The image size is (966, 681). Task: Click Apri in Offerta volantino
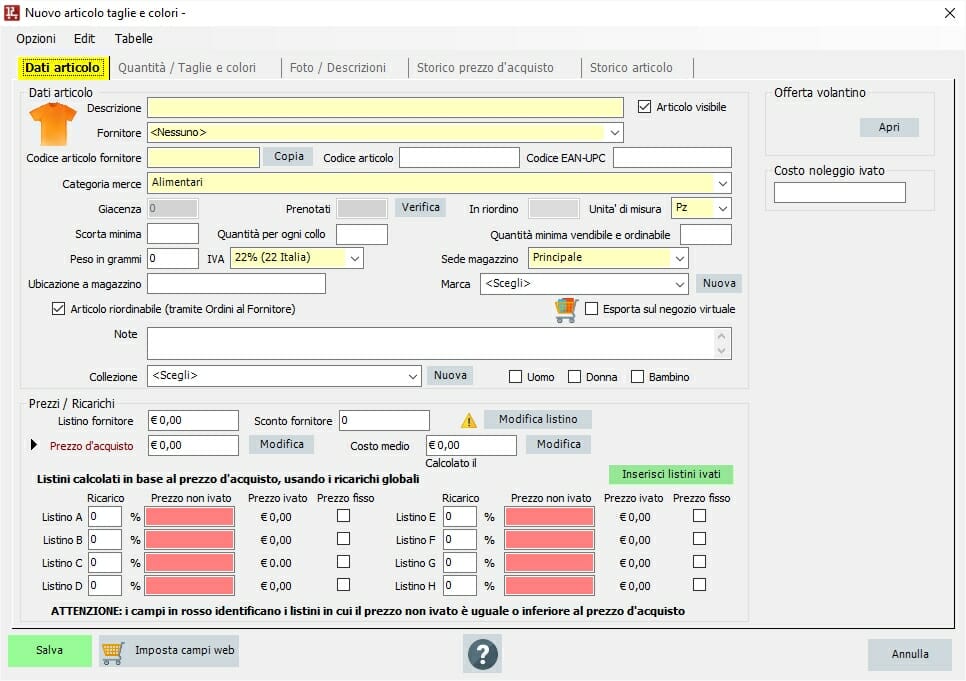[889, 127]
